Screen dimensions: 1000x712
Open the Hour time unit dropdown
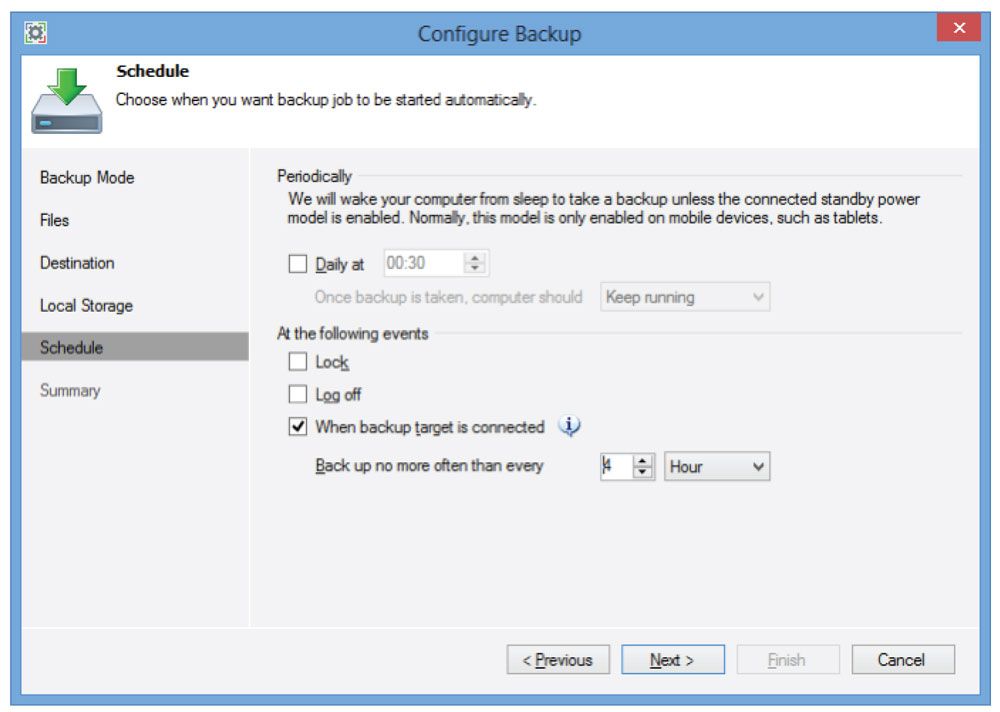tap(717, 467)
